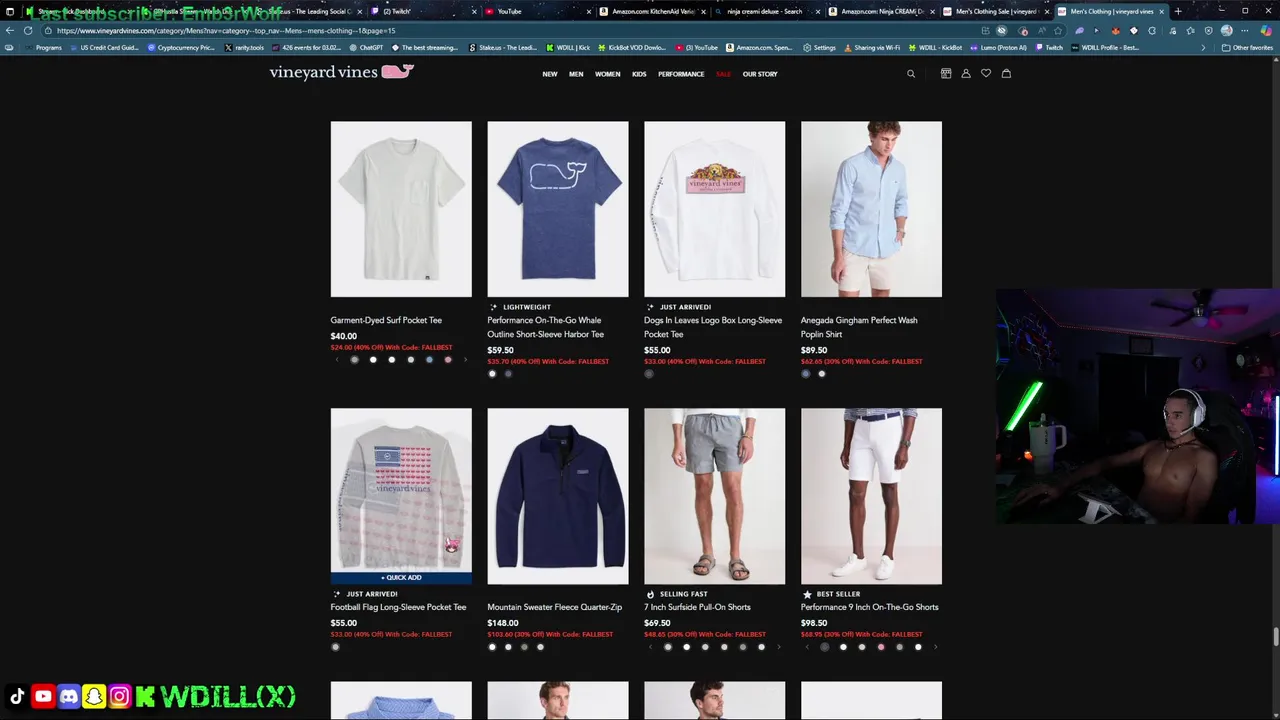The height and width of the screenshot is (720, 1280).
Task: Select blue swatch on Garment-Dyed Surf Pocket Tee
Action: 429,360
